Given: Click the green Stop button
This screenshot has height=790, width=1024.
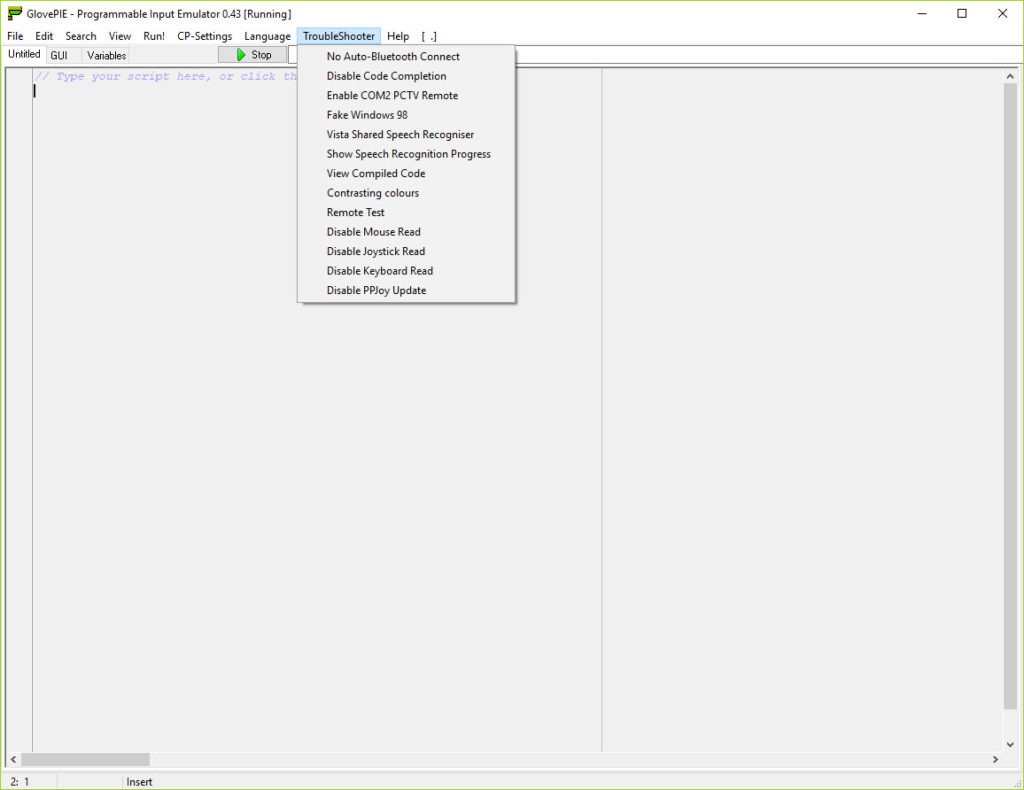Looking at the screenshot, I should tap(252, 55).
